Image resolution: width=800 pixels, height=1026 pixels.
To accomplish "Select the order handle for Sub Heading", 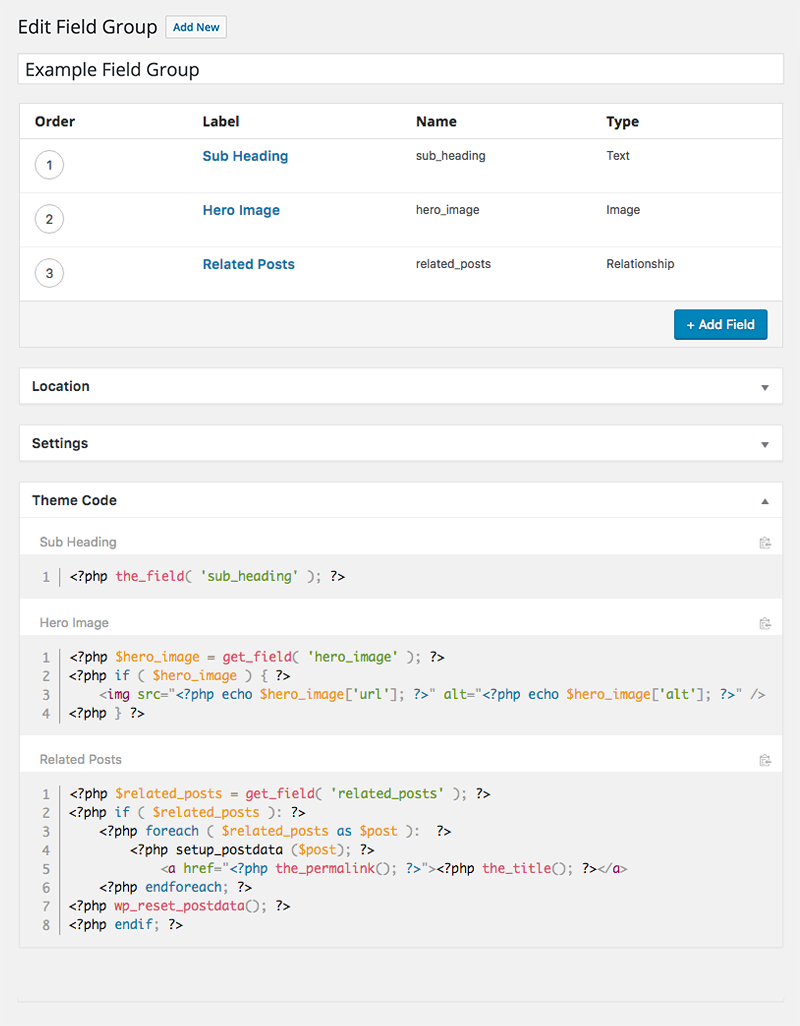I will pyautogui.click(x=49, y=165).
